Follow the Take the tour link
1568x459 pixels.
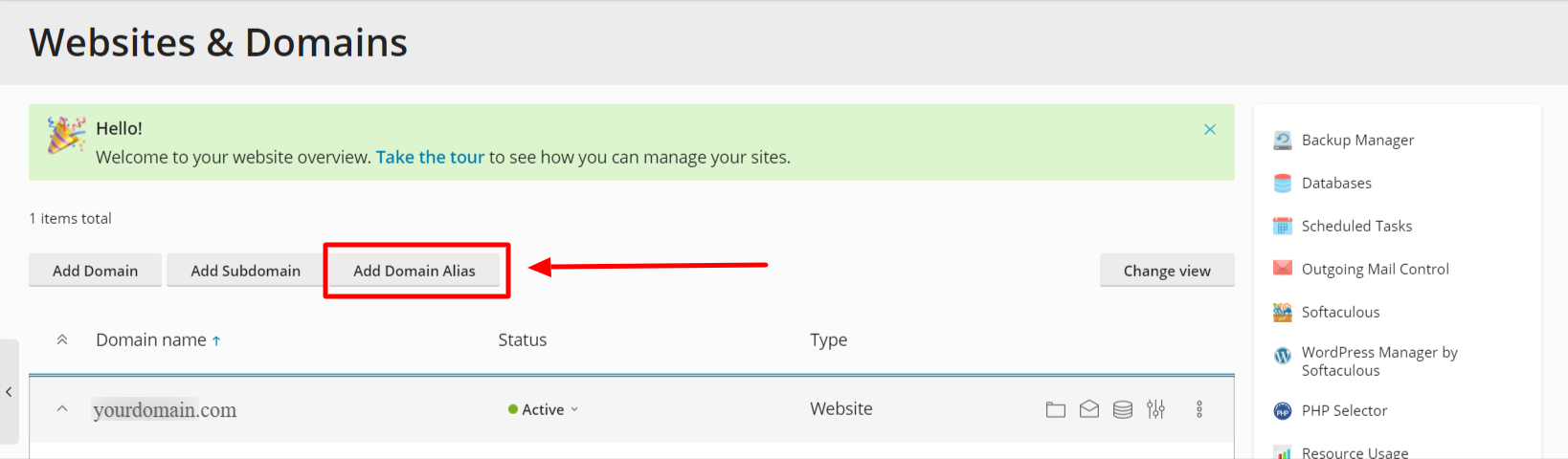[x=430, y=157]
